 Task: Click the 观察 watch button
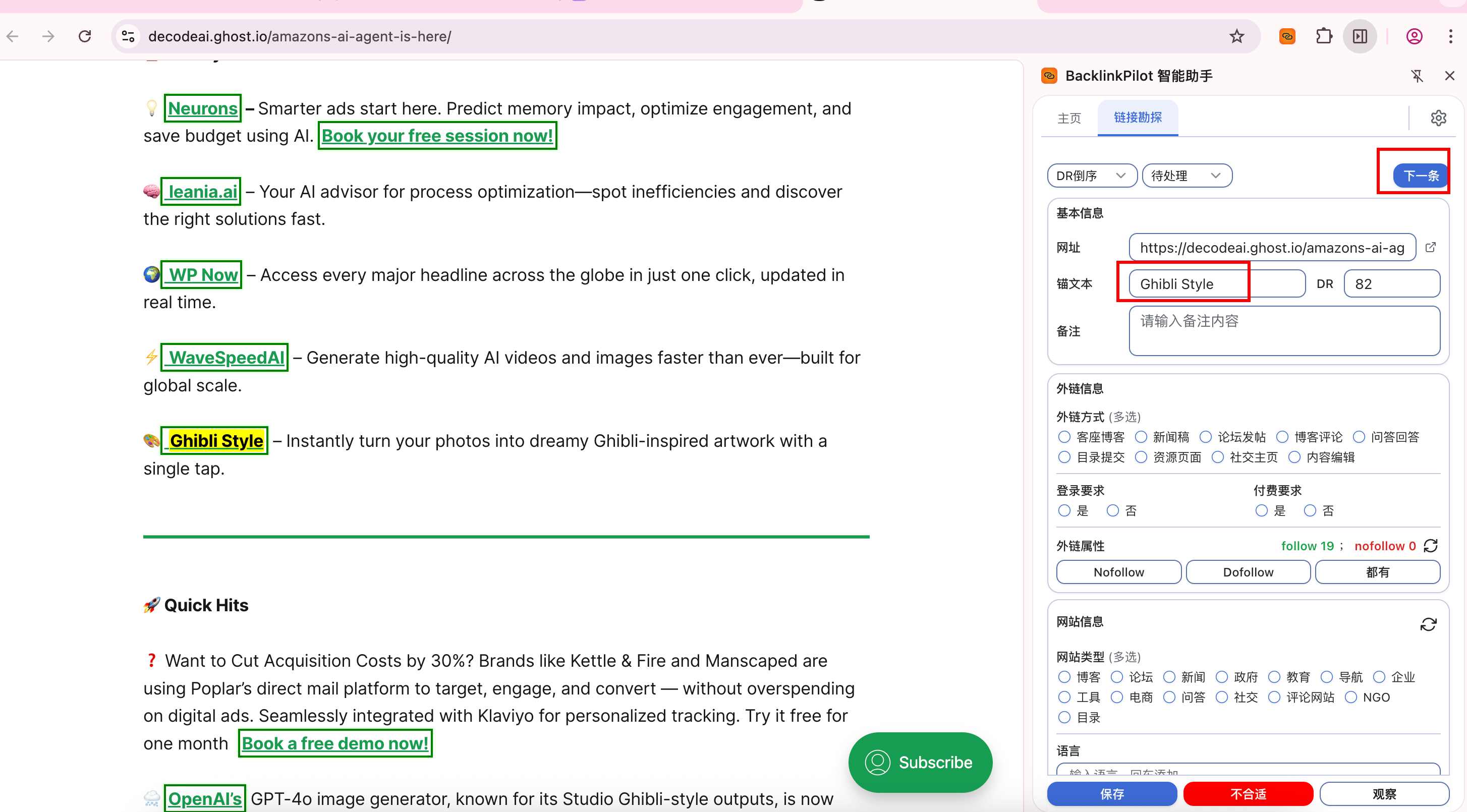1384,794
